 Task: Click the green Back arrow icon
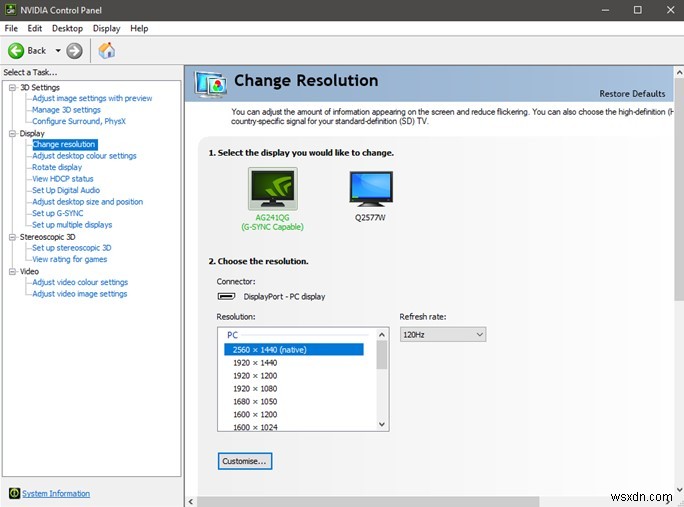tap(16, 51)
